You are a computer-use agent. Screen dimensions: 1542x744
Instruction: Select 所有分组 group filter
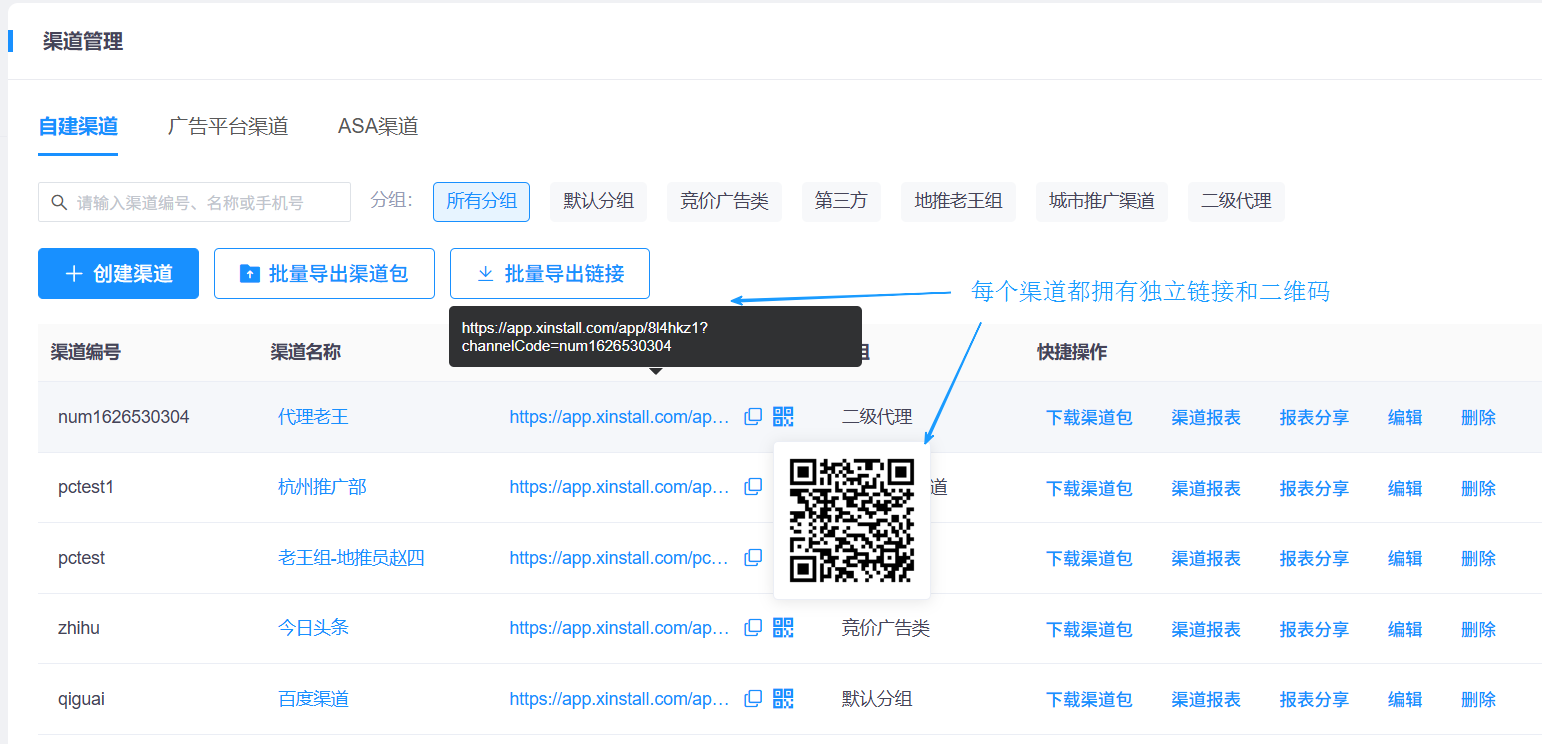pyautogui.click(x=481, y=201)
